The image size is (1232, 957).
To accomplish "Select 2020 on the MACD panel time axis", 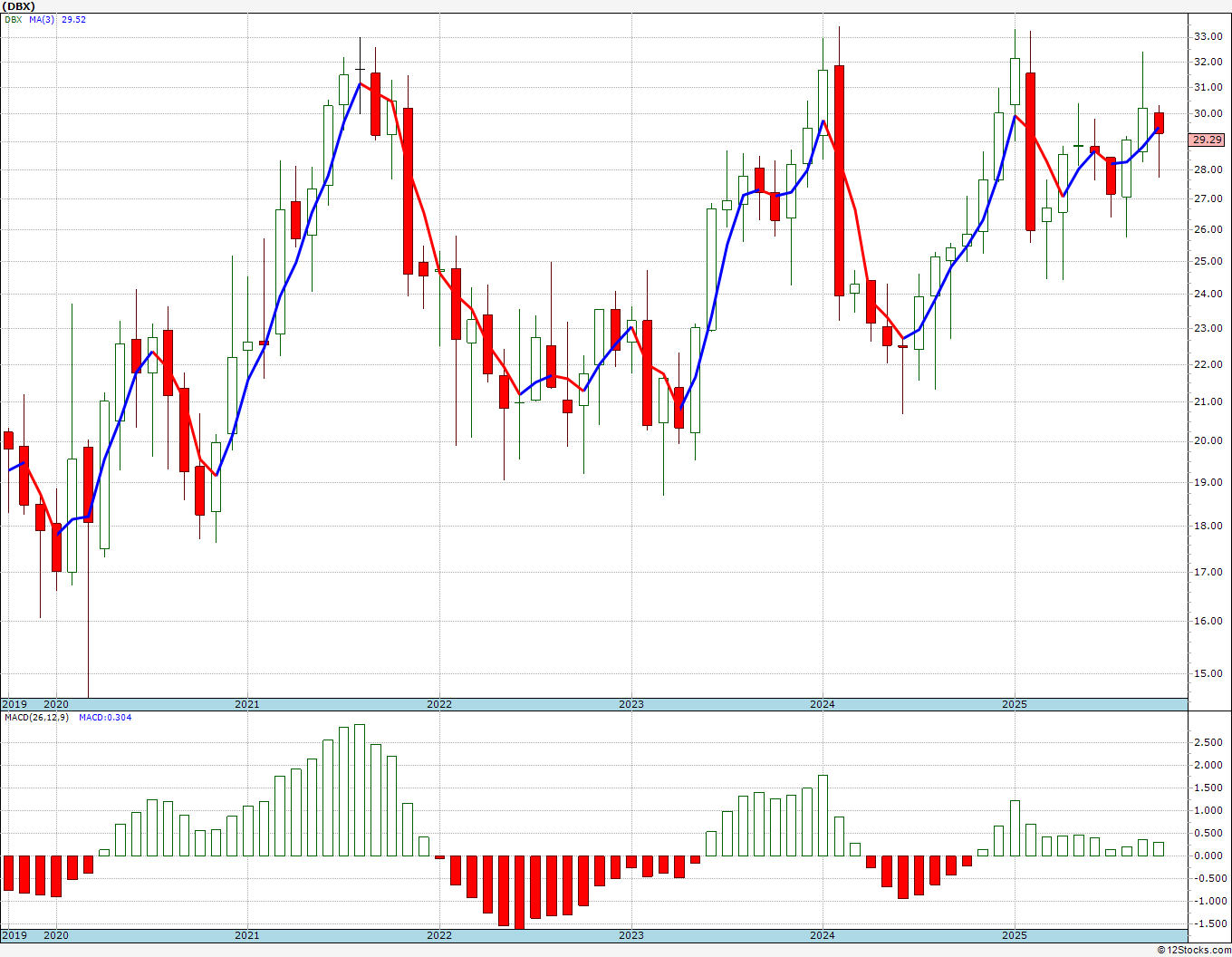I will pyautogui.click(x=56, y=936).
